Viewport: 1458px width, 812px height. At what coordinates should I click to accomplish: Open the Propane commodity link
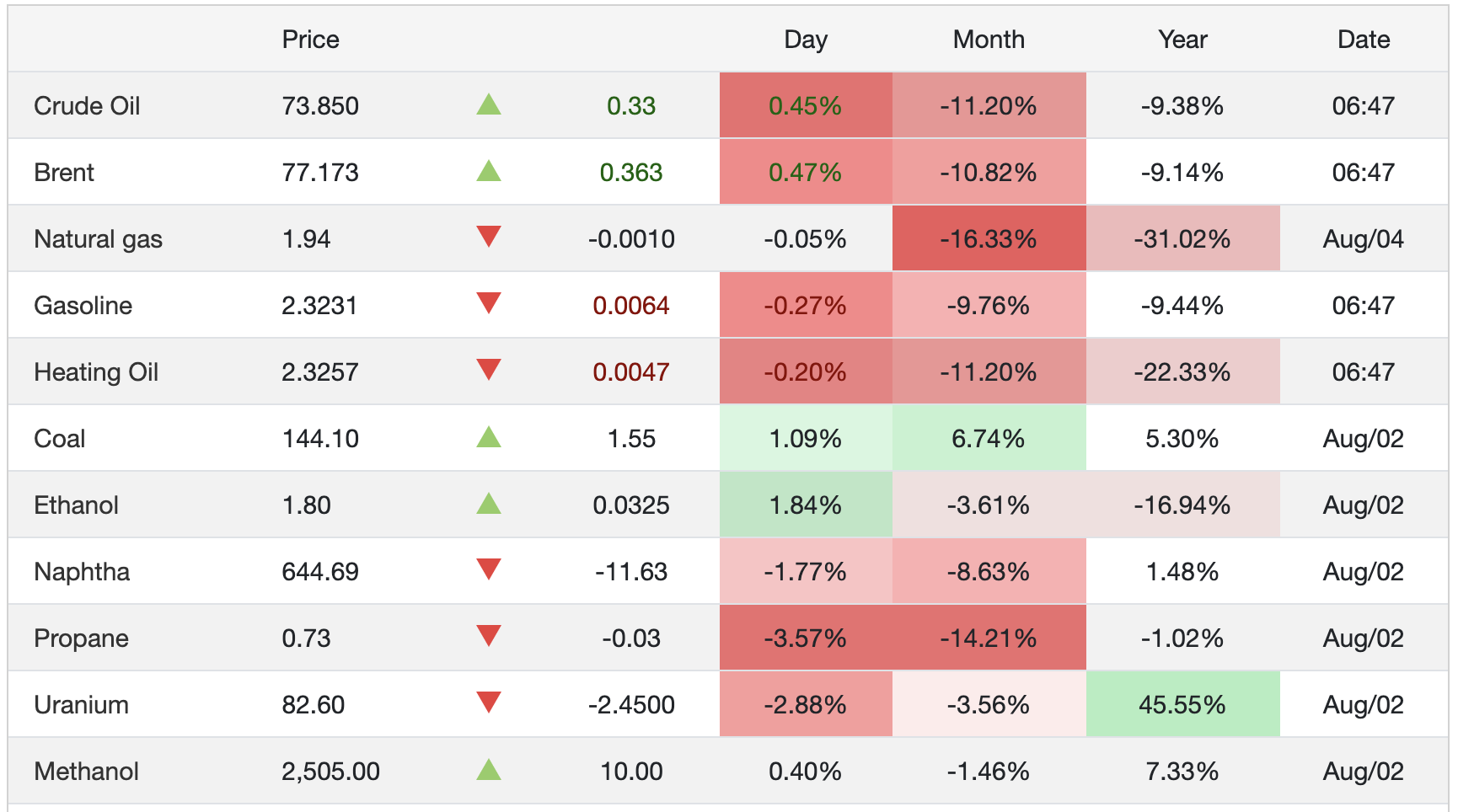coord(81,638)
